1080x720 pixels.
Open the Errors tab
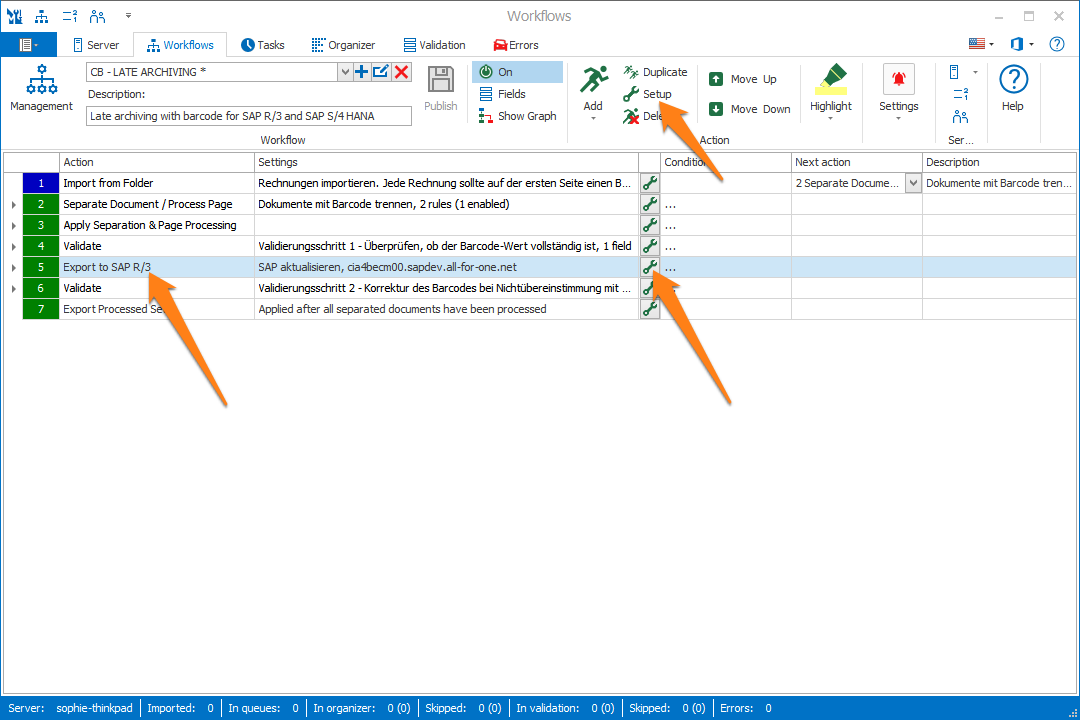516,45
